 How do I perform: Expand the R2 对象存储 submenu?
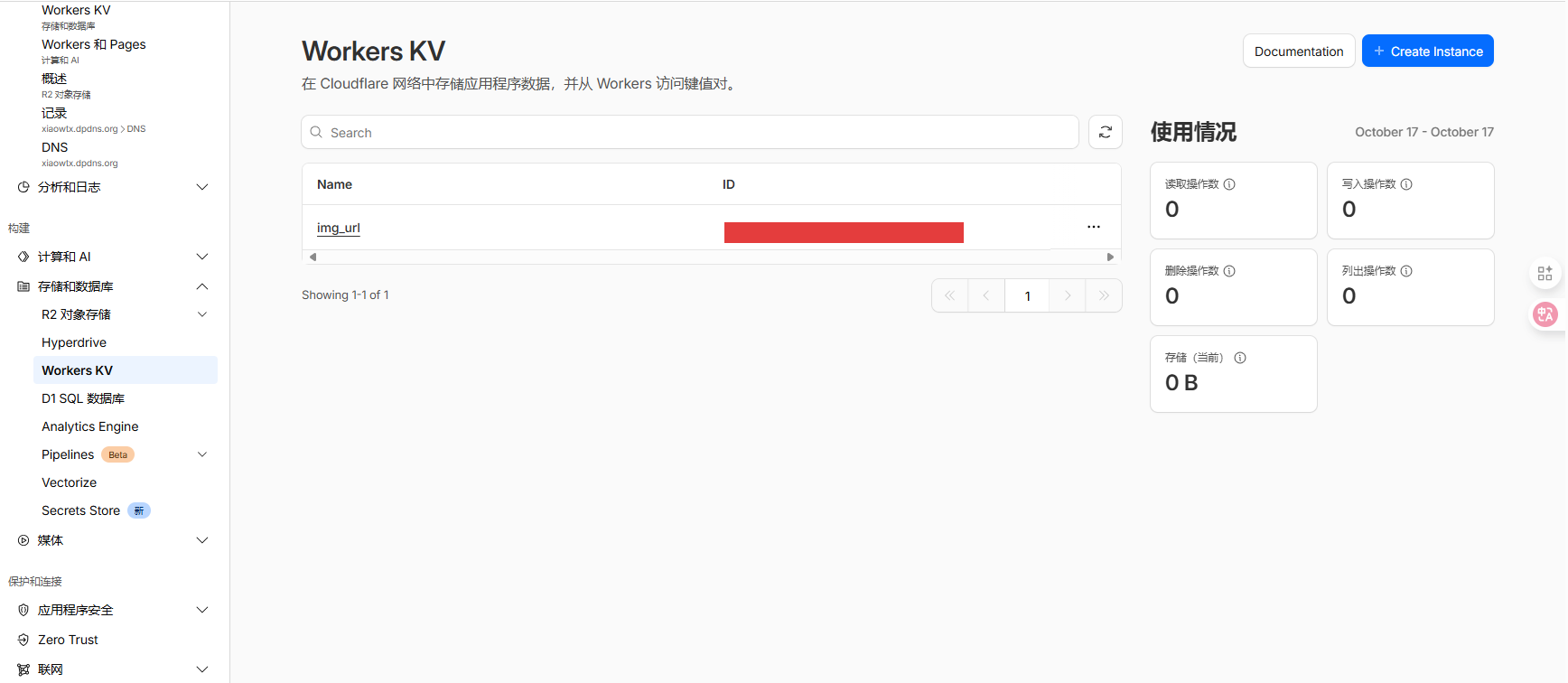[x=202, y=314]
